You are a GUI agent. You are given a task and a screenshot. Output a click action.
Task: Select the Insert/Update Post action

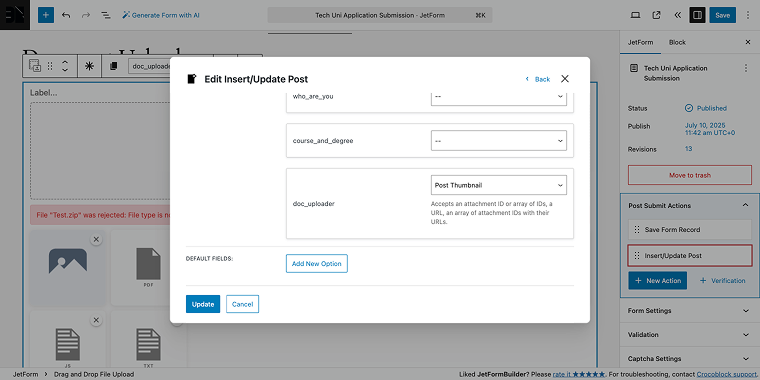[x=690, y=255]
